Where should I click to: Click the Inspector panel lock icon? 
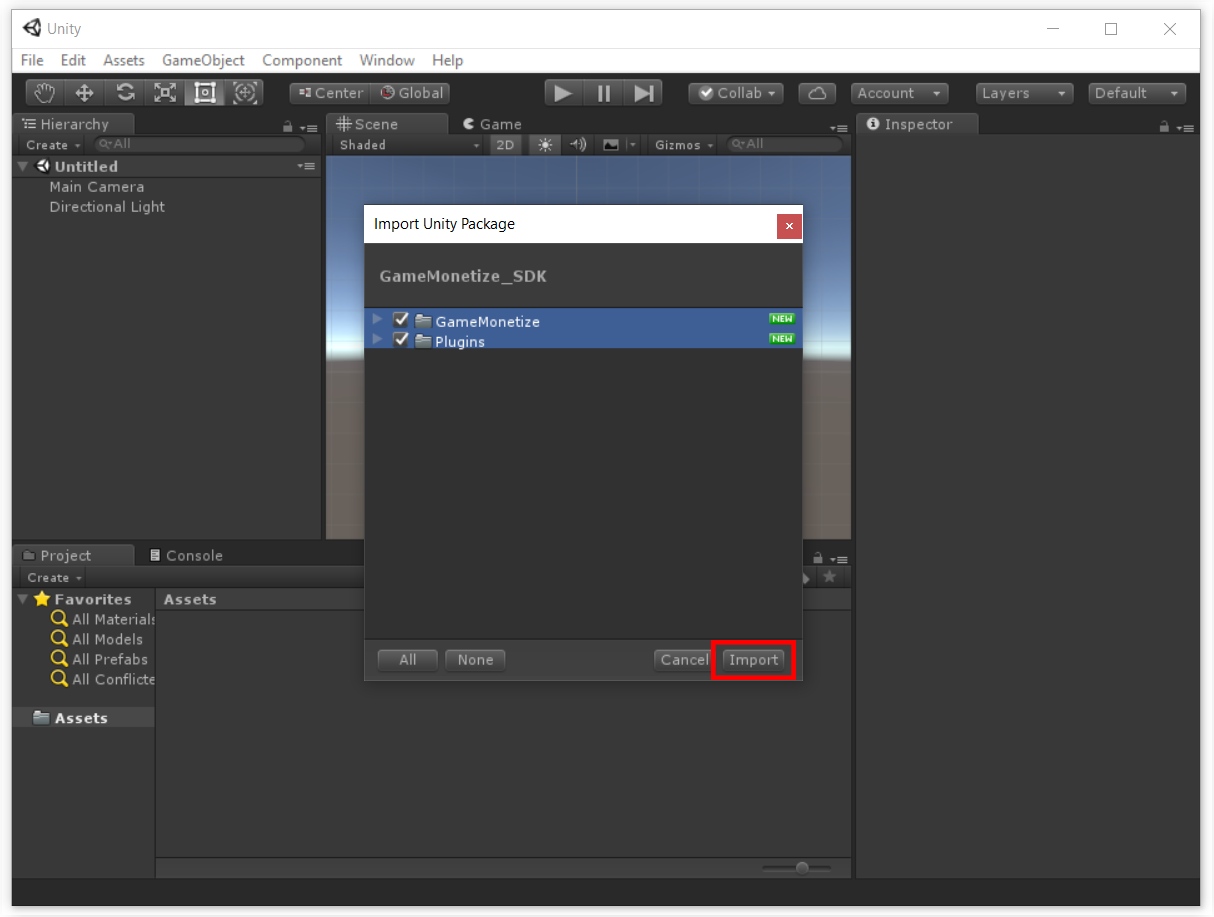[x=1164, y=127]
